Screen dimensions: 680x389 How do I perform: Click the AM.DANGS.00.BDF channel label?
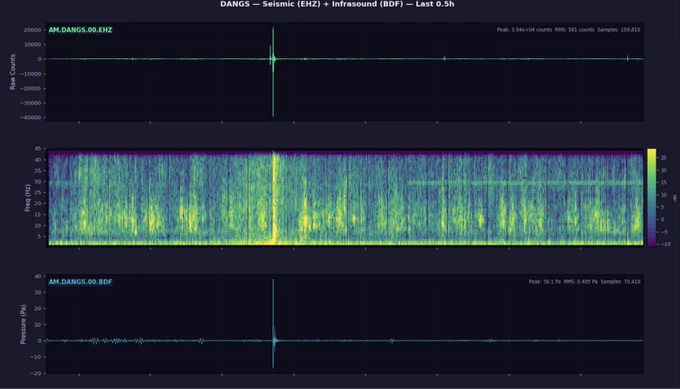point(80,282)
